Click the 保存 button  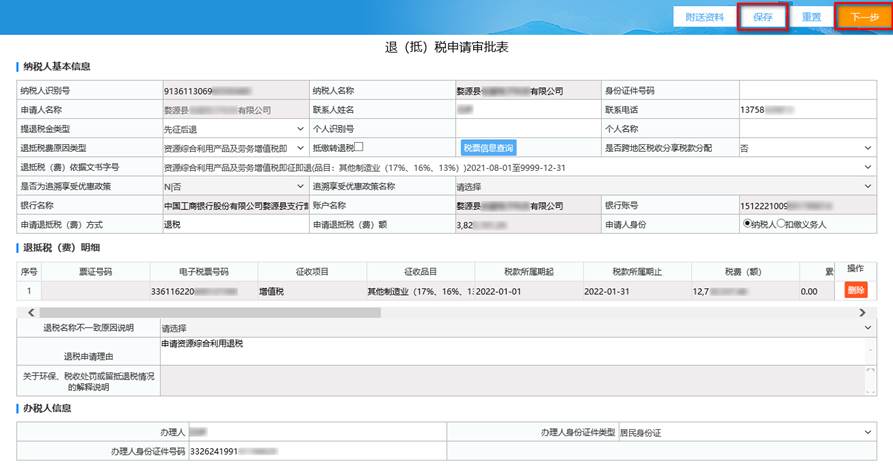click(x=762, y=17)
